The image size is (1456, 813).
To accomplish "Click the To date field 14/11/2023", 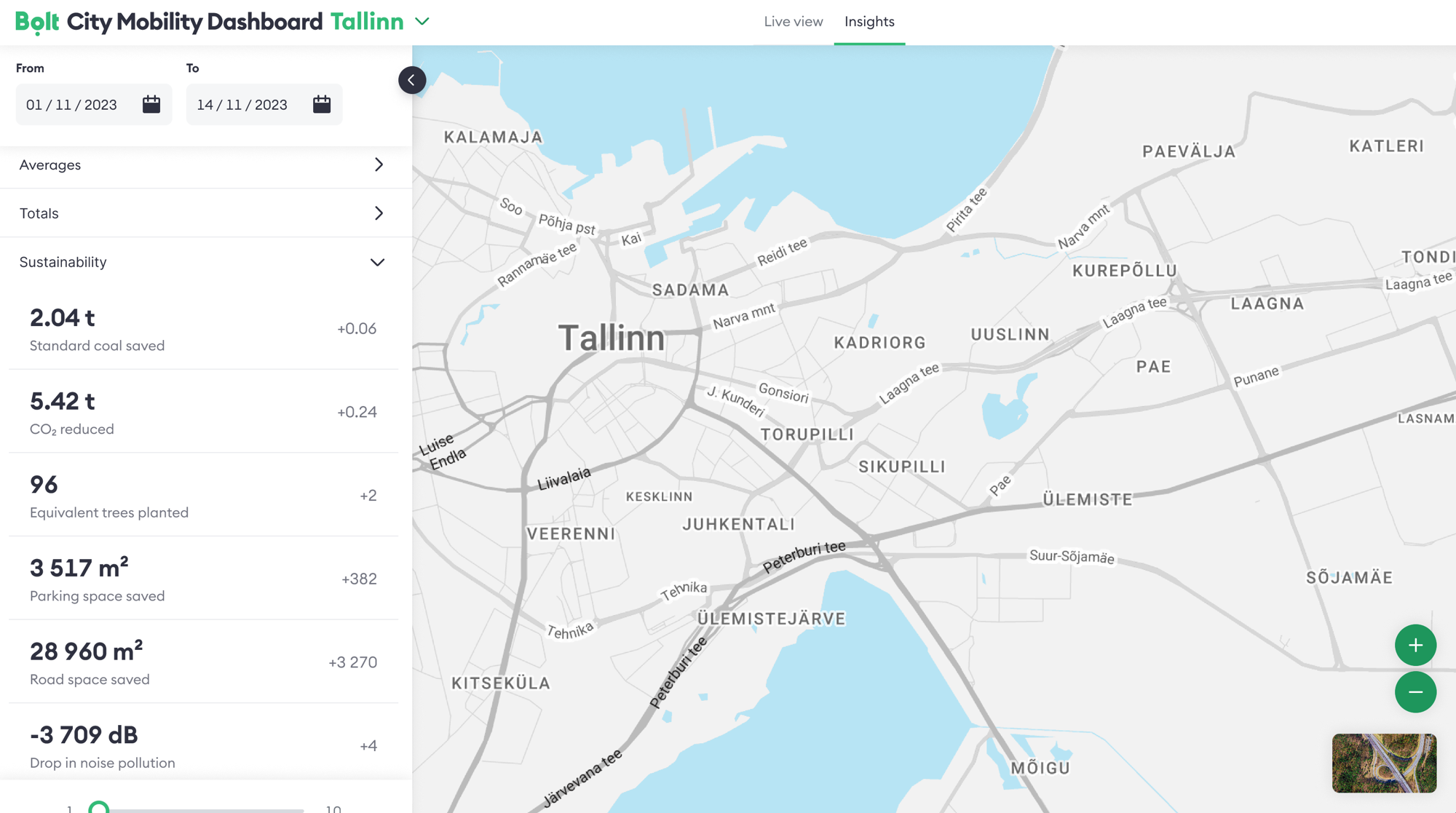I will click(x=264, y=104).
